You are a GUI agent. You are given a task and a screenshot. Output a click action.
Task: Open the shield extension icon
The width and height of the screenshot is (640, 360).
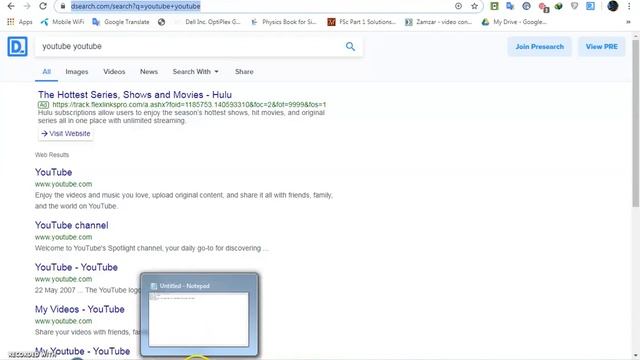[x=574, y=6]
